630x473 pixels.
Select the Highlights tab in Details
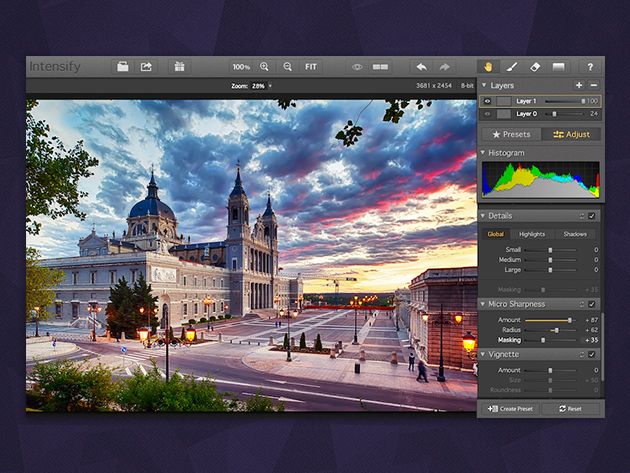coord(532,234)
